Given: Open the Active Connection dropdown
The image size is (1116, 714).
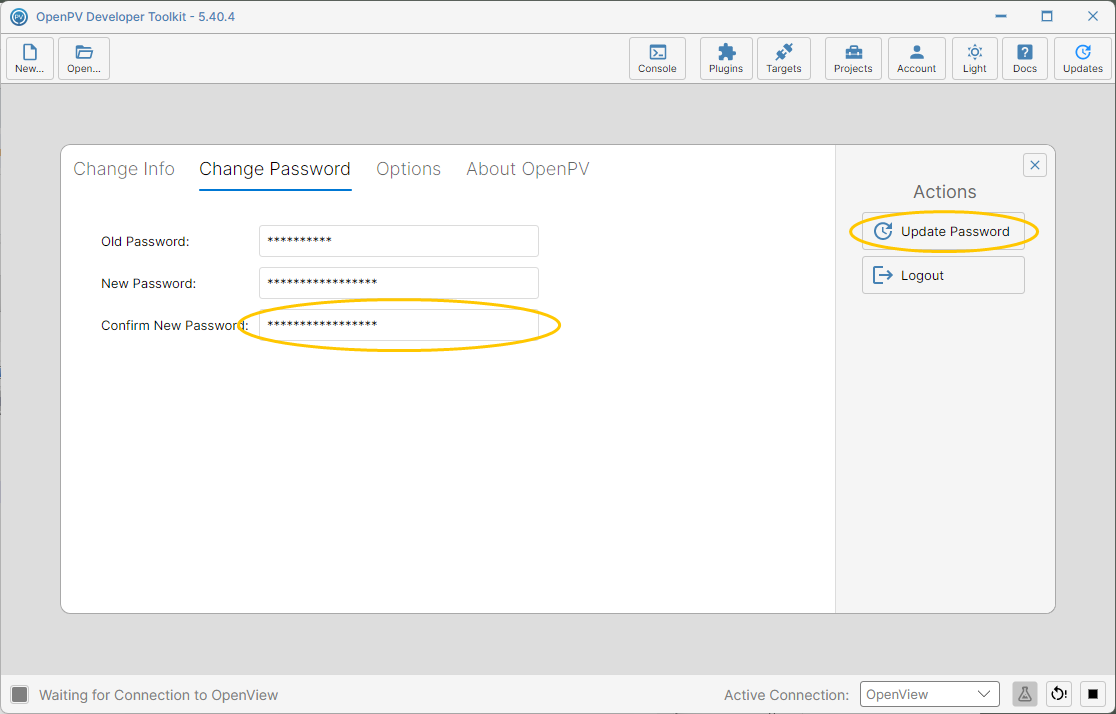Looking at the screenshot, I should click(930, 694).
